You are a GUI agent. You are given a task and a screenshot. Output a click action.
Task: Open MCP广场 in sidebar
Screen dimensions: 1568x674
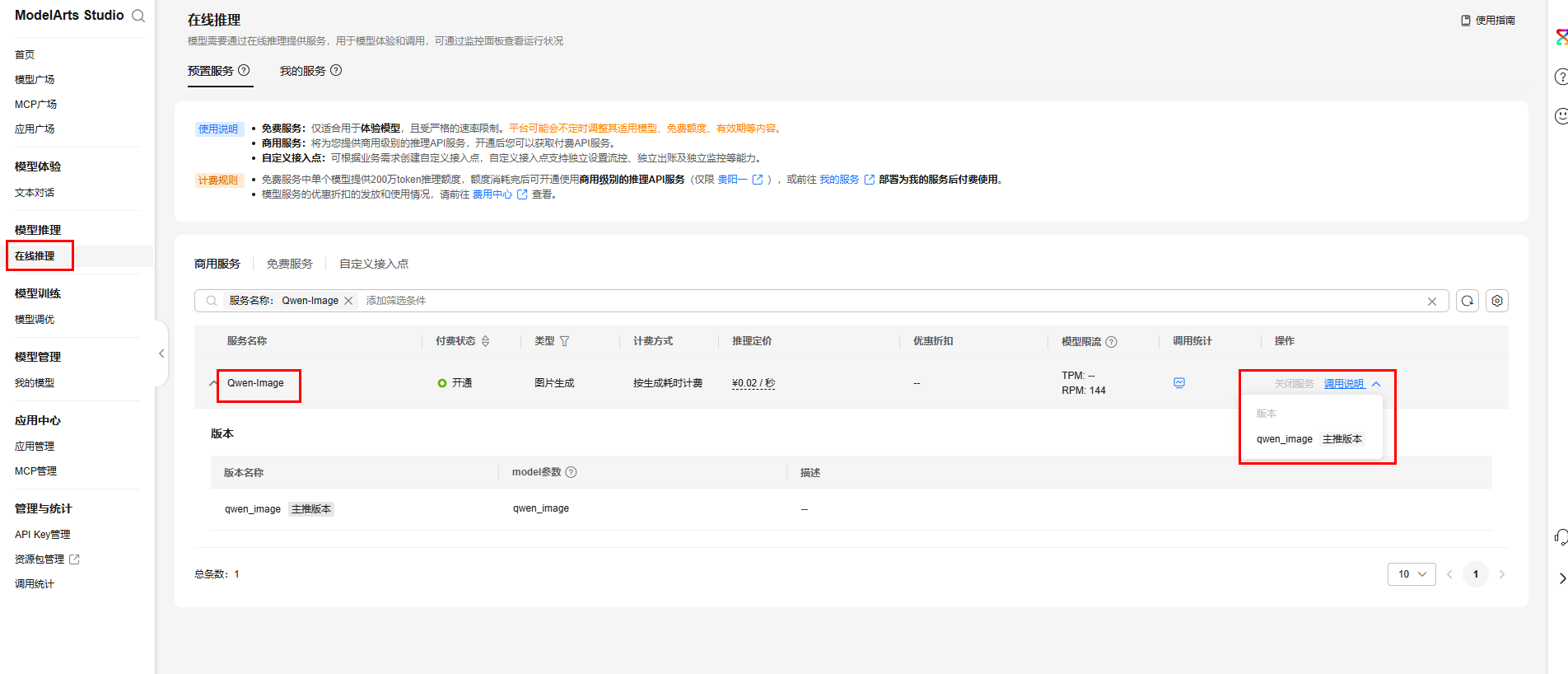coord(35,104)
